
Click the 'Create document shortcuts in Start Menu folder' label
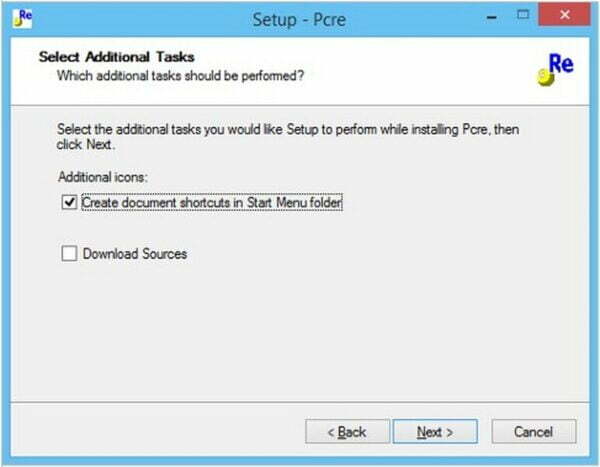pyautogui.click(x=212, y=202)
